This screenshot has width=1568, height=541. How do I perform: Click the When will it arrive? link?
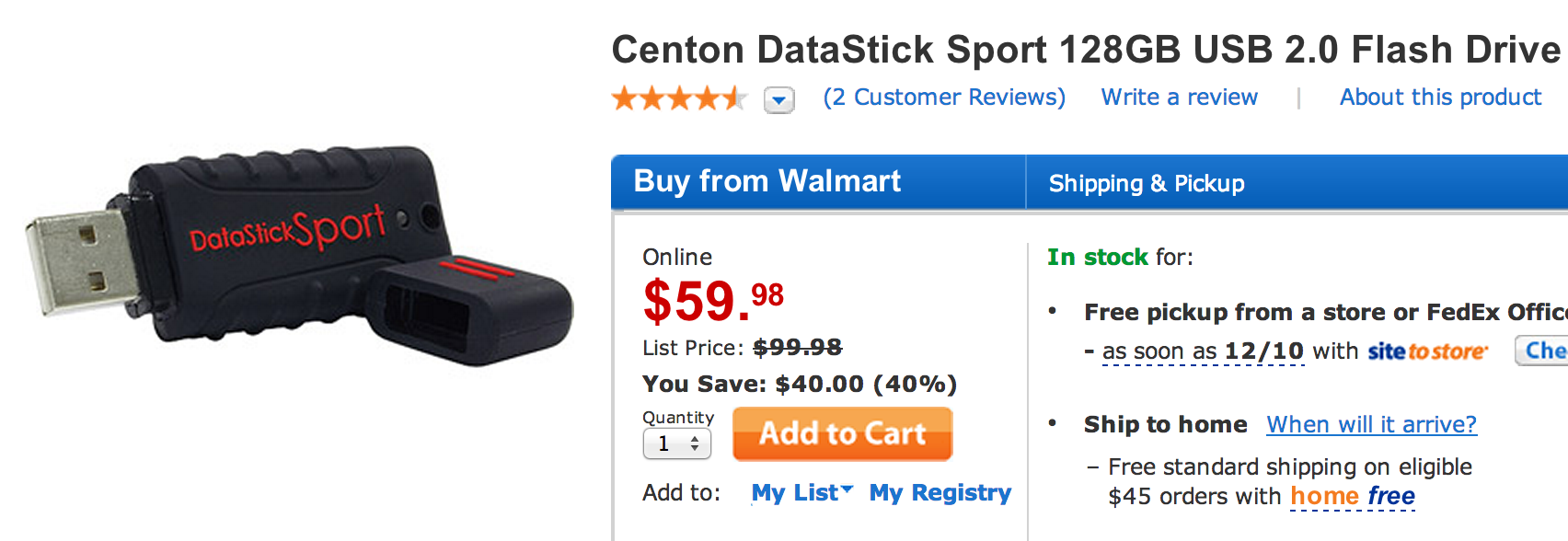click(x=1371, y=425)
